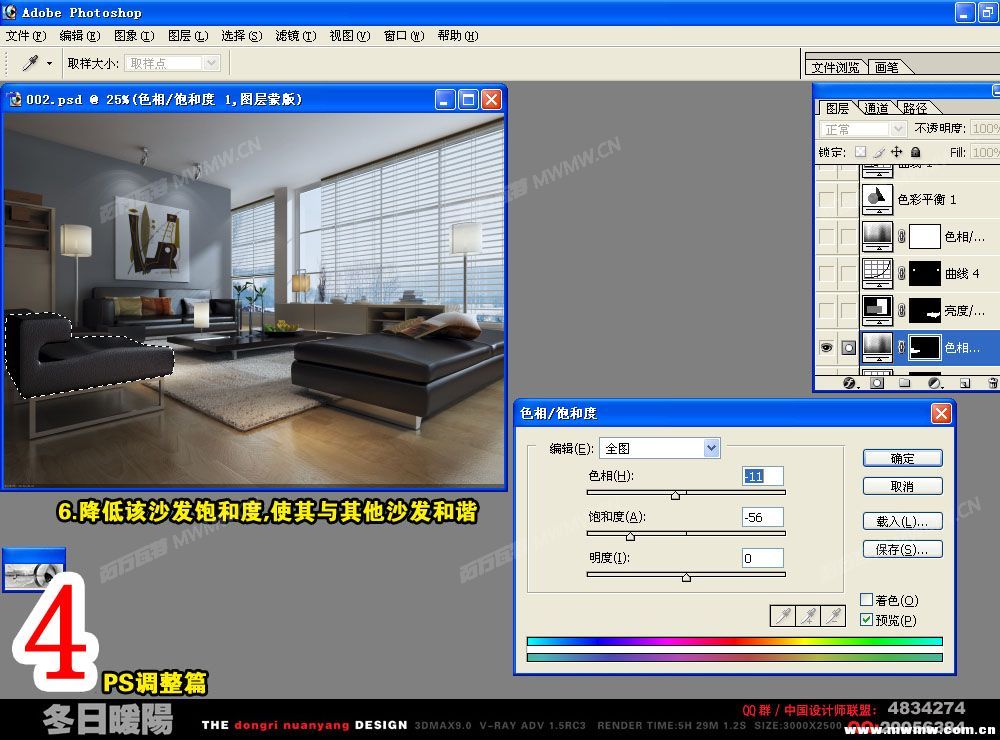Toggle lock image pixels brush icon

click(x=879, y=152)
